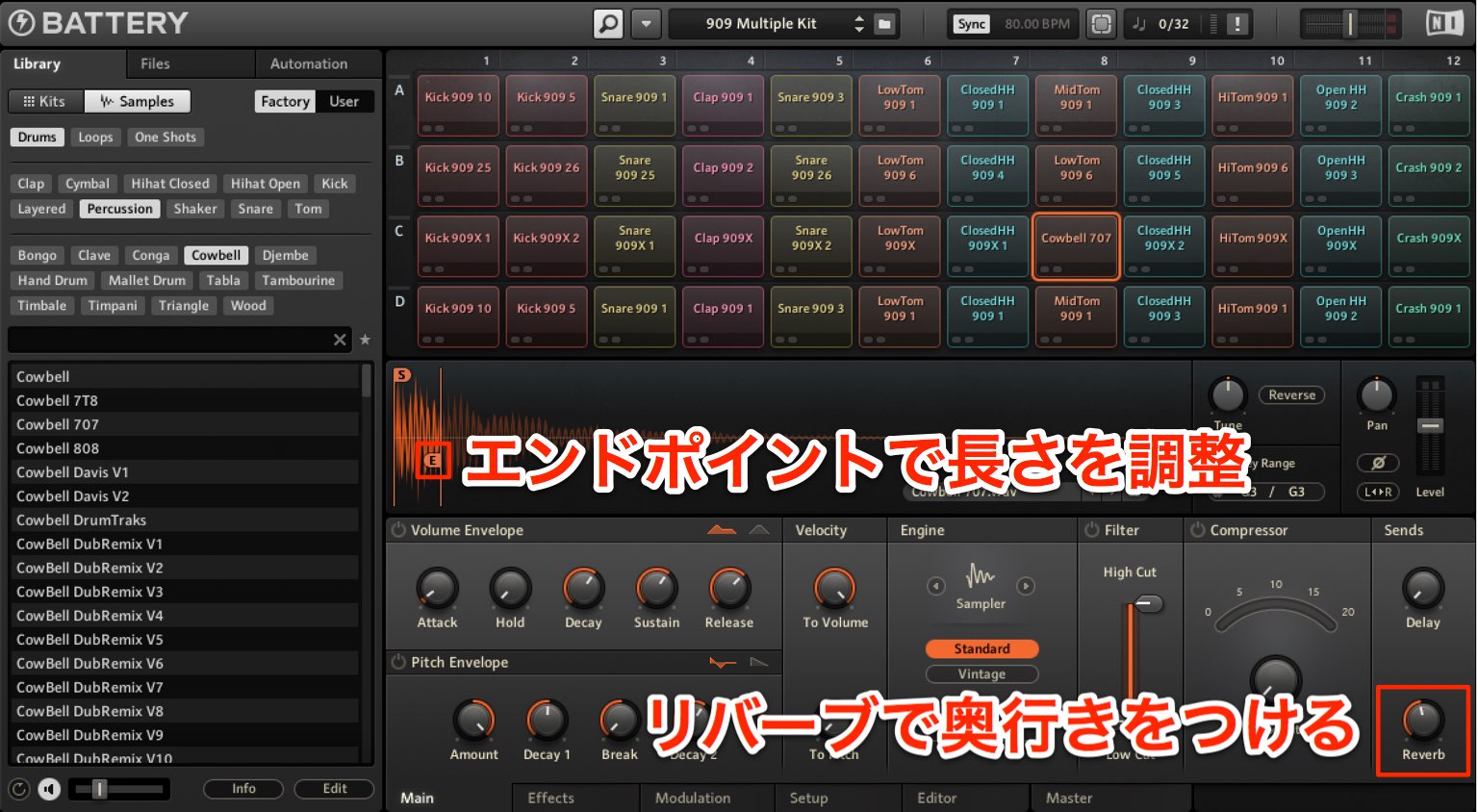Select the Percussion tag
The width and height of the screenshot is (1478, 812).
coord(119,209)
